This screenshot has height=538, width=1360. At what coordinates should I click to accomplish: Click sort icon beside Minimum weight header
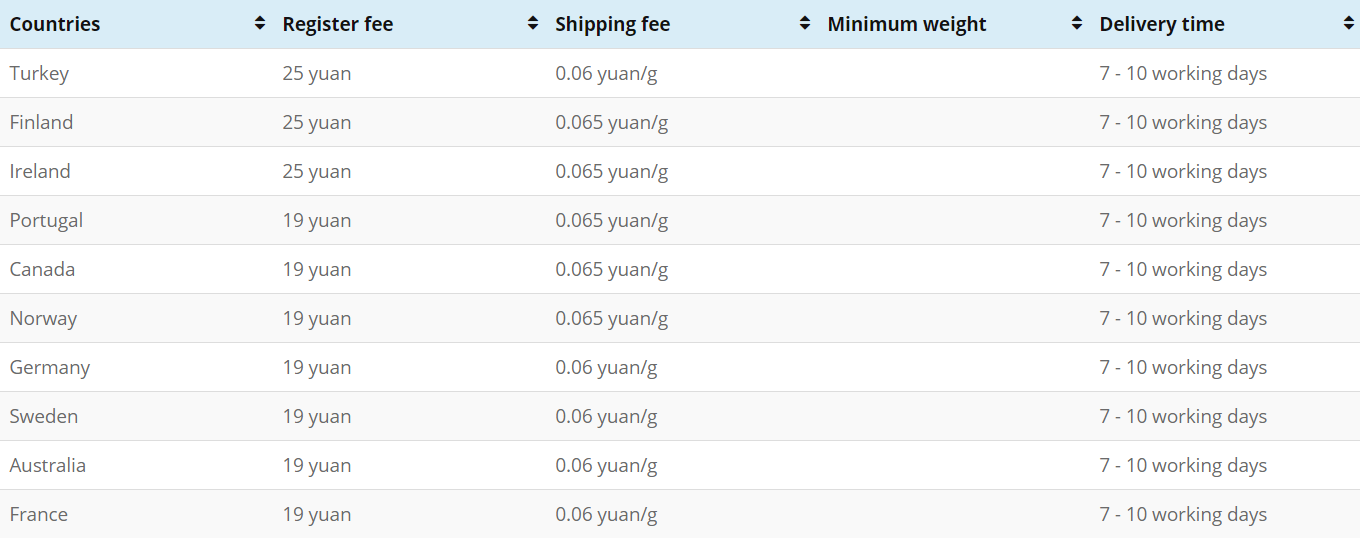[1077, 24]
